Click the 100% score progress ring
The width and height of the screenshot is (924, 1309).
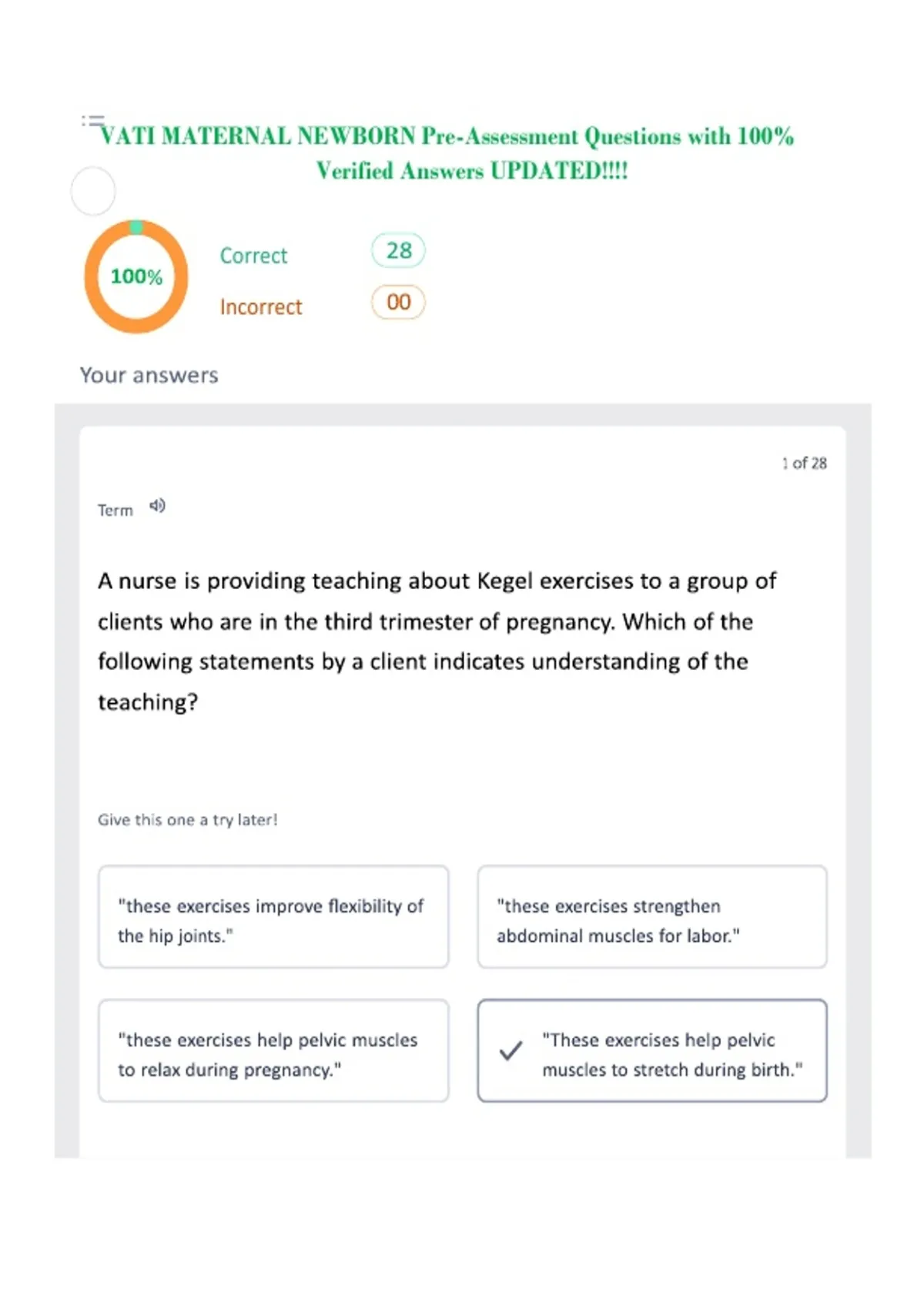[x=136, y=276]
